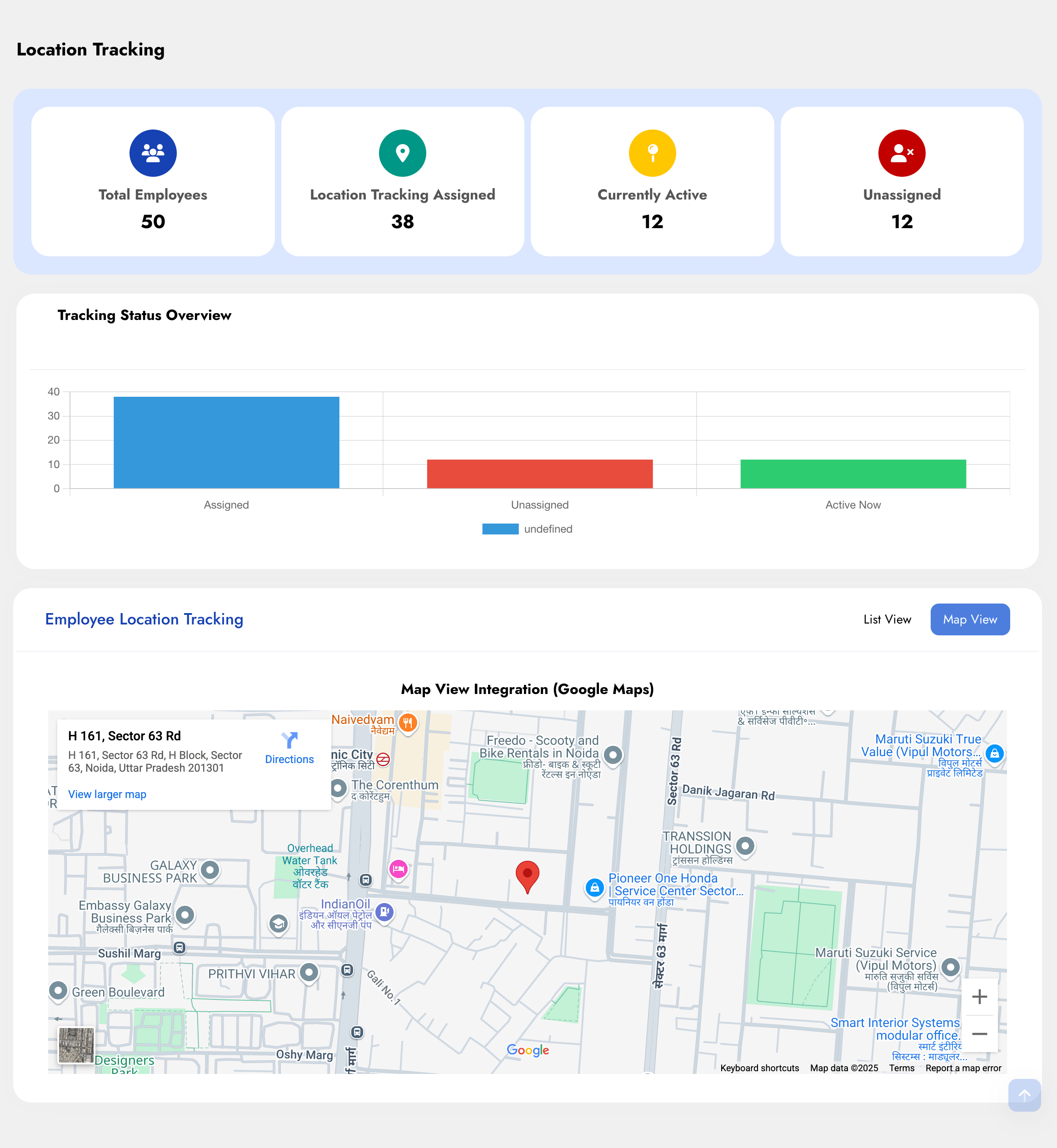Click the Location Tracking Assigned pin icon
Image resolution: width=1057 pixels, height=1148 pixels.
(402, 153)
